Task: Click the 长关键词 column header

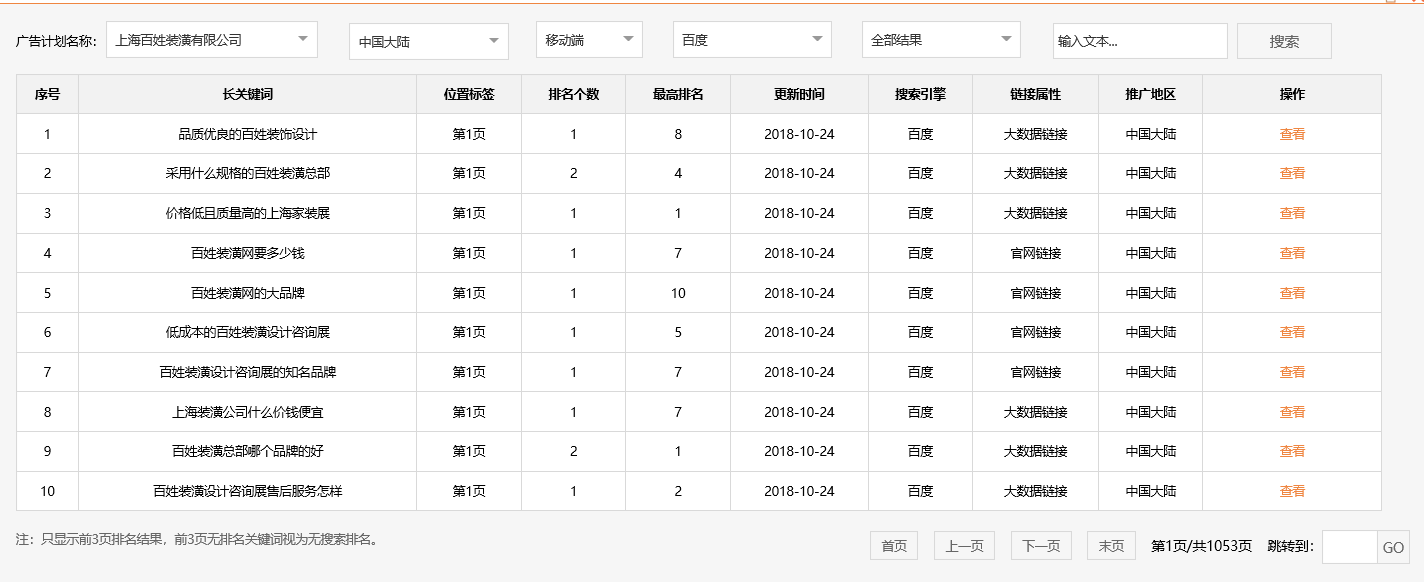Action: pos(245,93)
